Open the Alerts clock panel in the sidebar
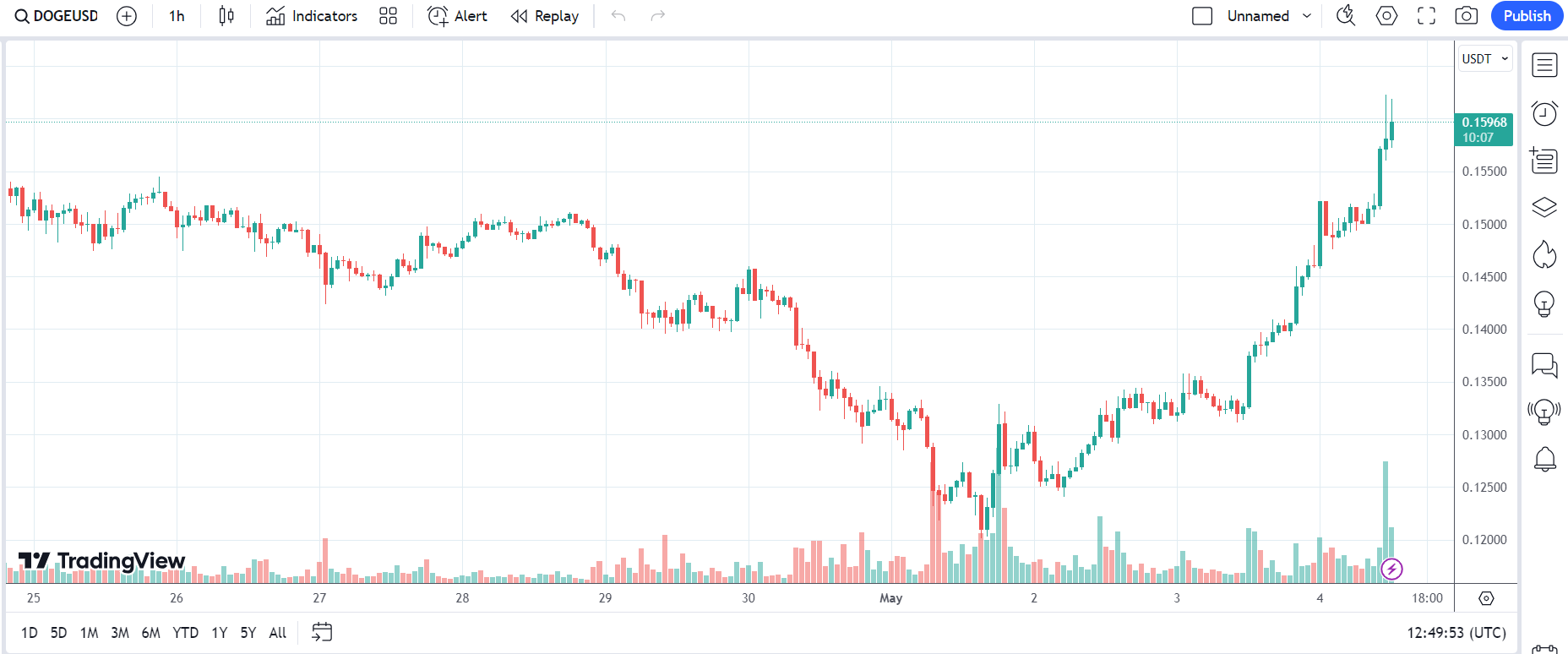Screen dimensions: 1568x654 pyautogui.click(x=1544, y=112)
